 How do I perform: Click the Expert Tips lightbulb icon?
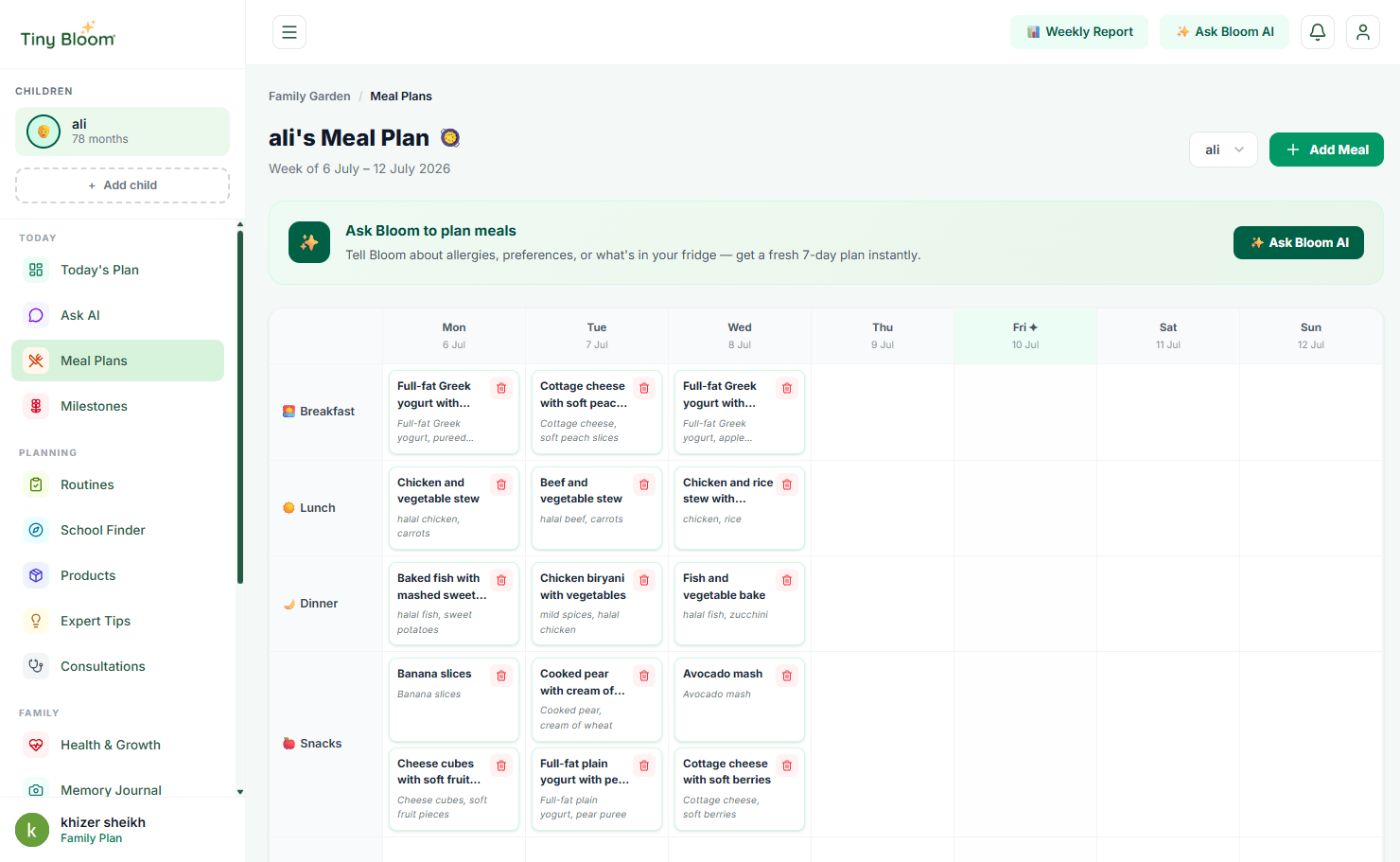click(x=36, y=621)
